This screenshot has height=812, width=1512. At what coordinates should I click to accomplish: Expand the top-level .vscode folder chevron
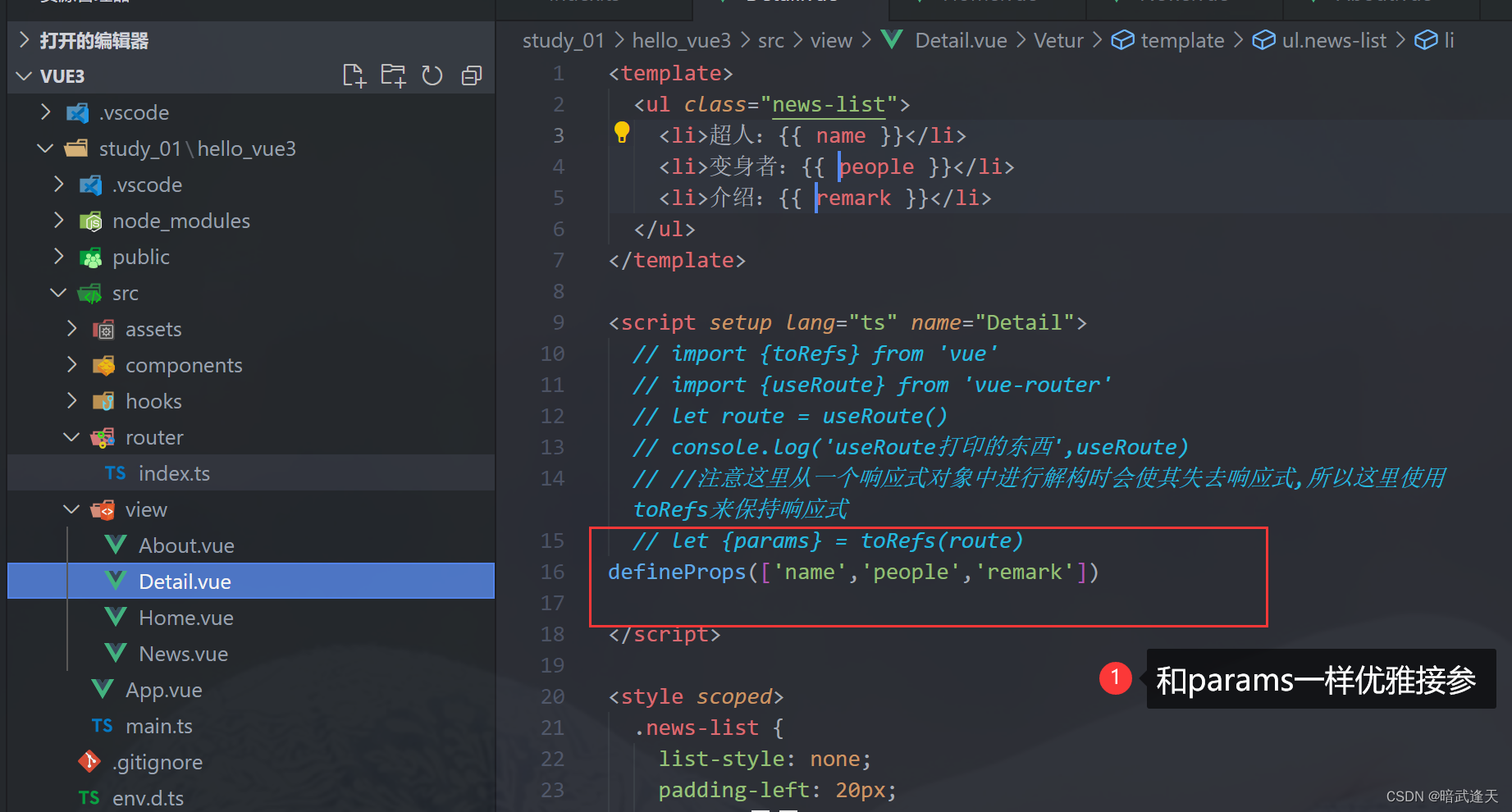click(46, 112)
